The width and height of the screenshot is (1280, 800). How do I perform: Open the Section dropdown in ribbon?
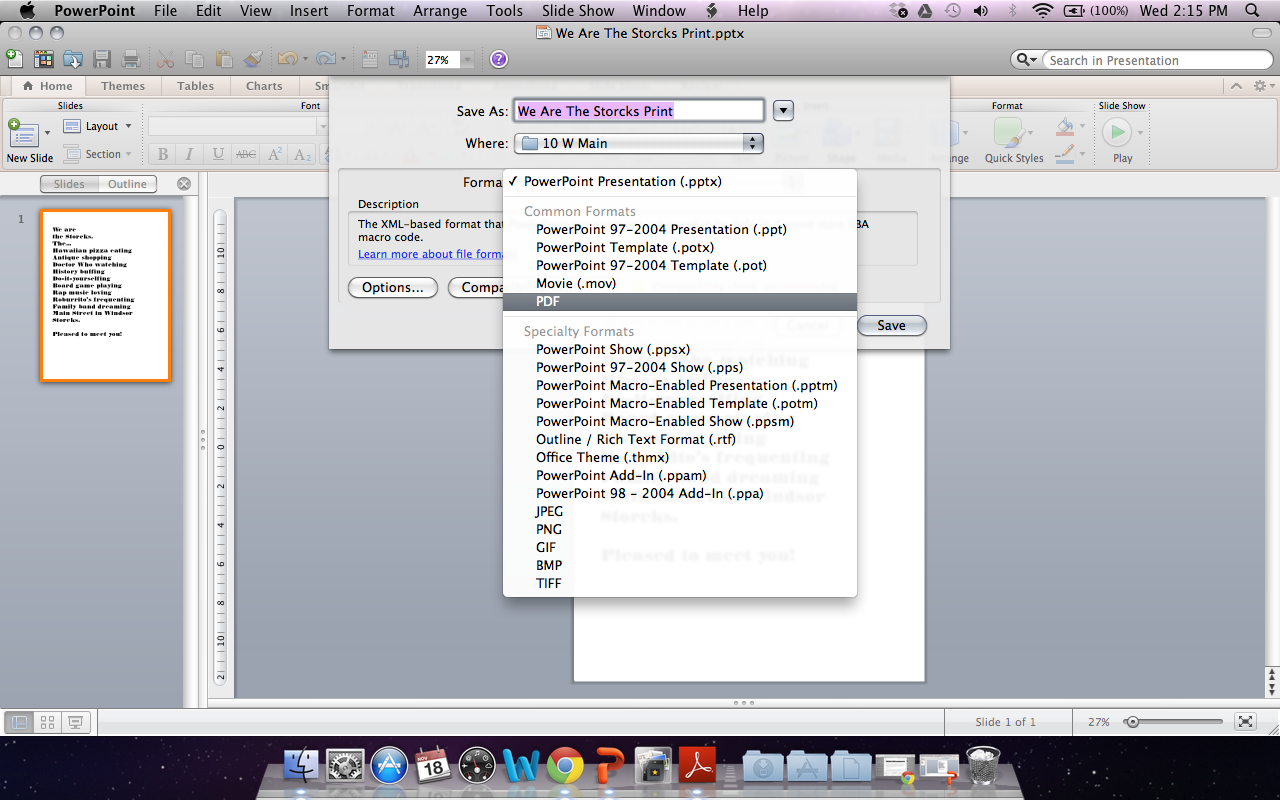(x=97, y=154)
